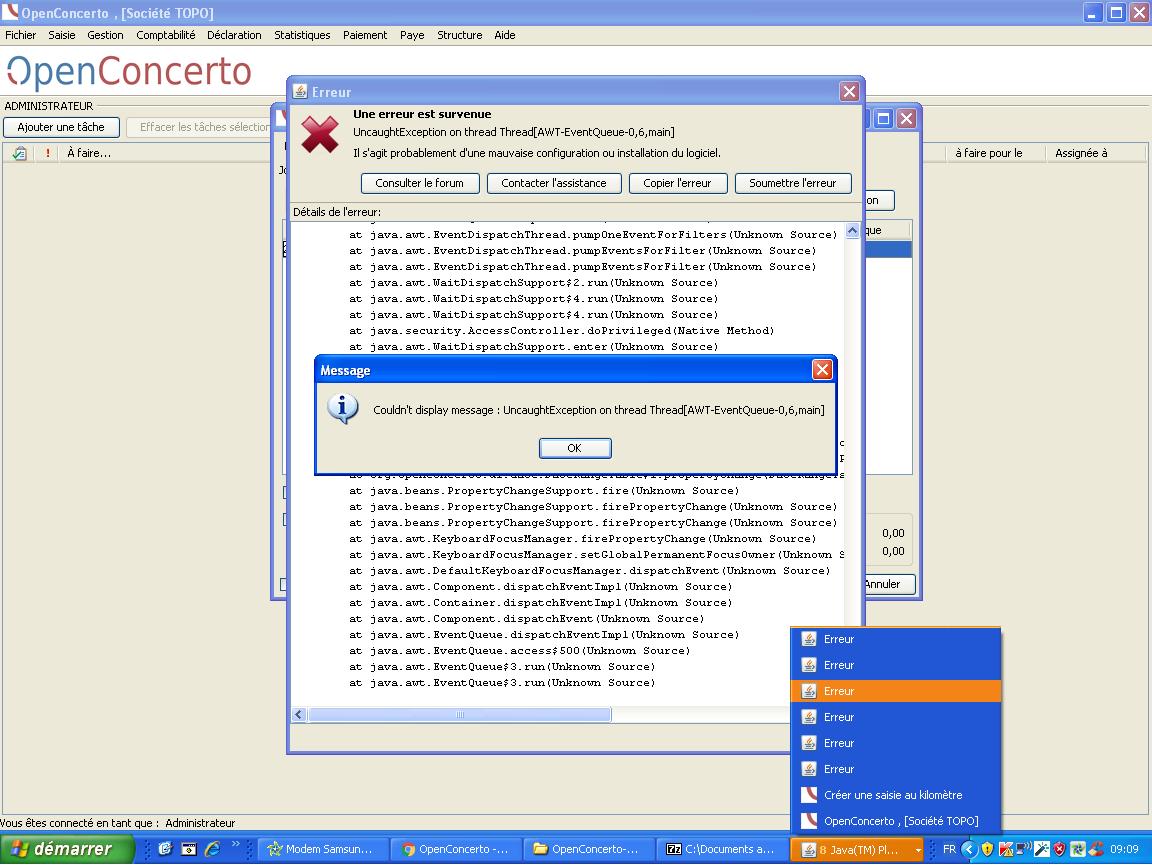Open the Paye menu
This screenshot has width=1152, height=866.
[x=412, y=35]
